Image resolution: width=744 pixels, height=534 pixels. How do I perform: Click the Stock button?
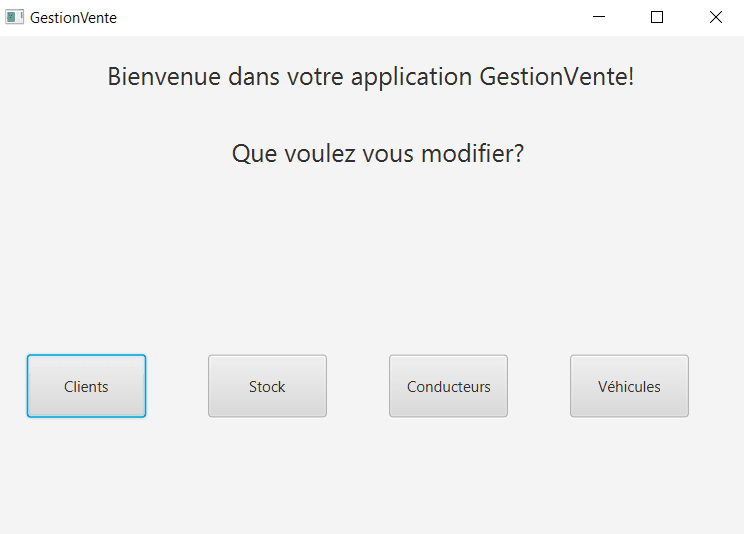point(267,386)
